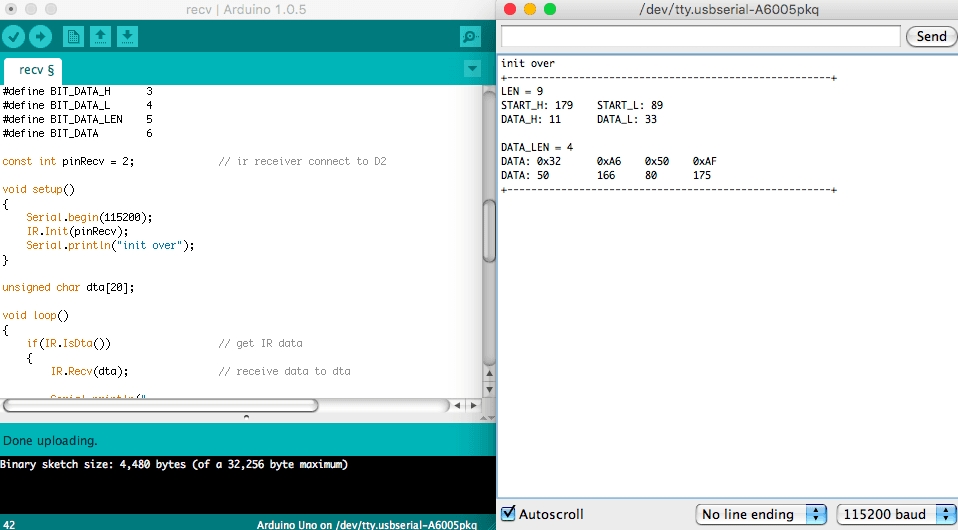
Task: Toggle the Autoscroll checkbox
Action: (x=508, y=514)
